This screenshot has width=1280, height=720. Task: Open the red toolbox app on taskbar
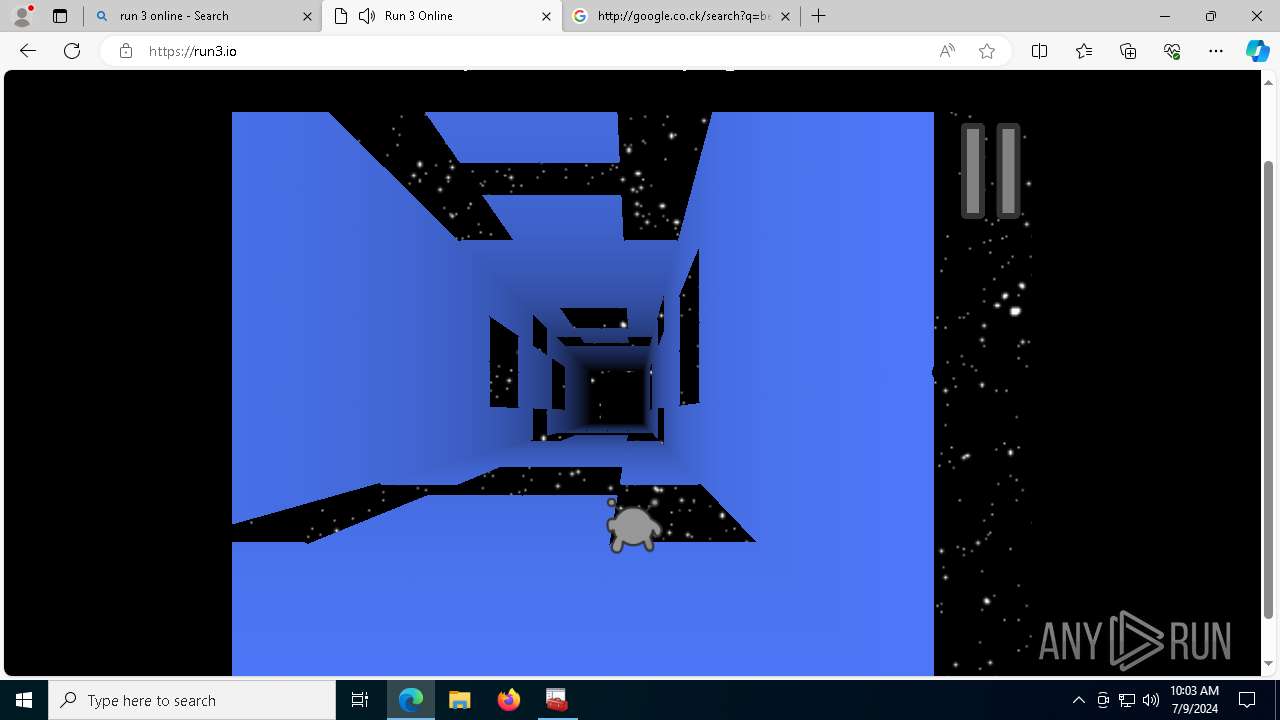click(x=557, y=700)
